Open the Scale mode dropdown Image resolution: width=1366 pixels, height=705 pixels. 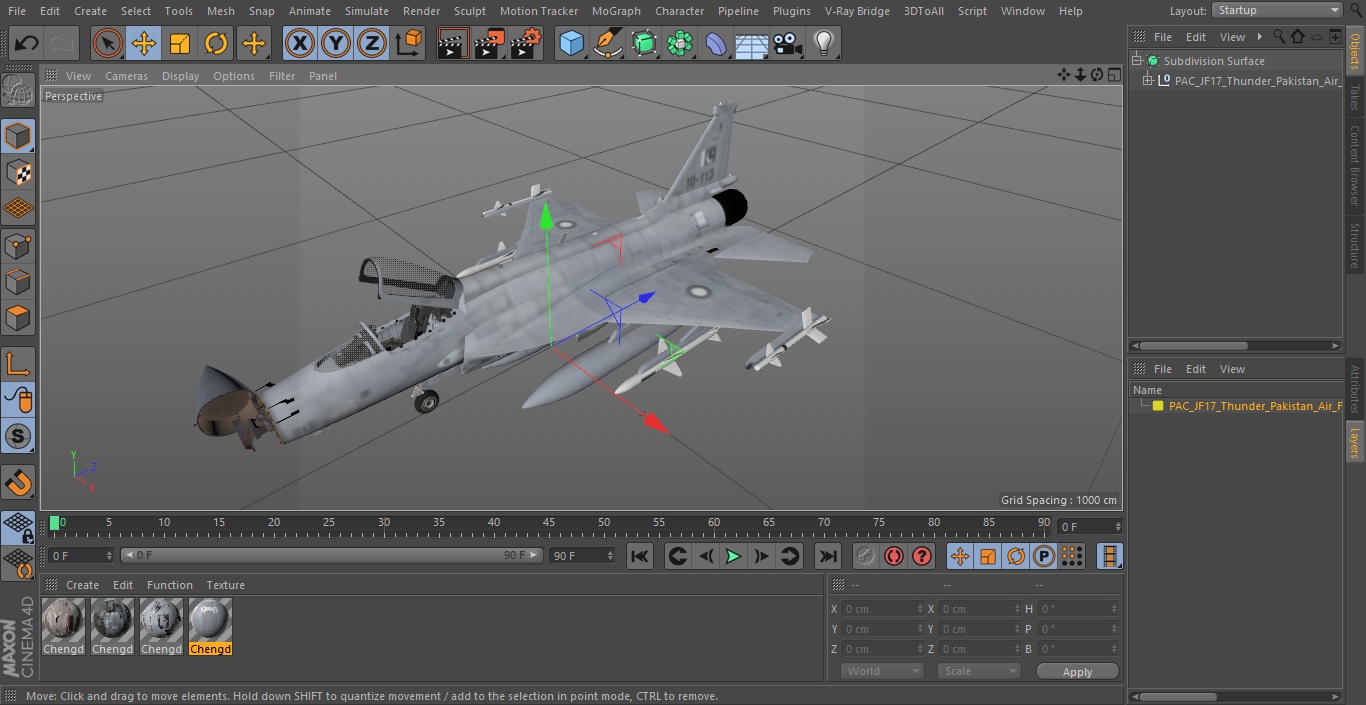click(978, 671)
